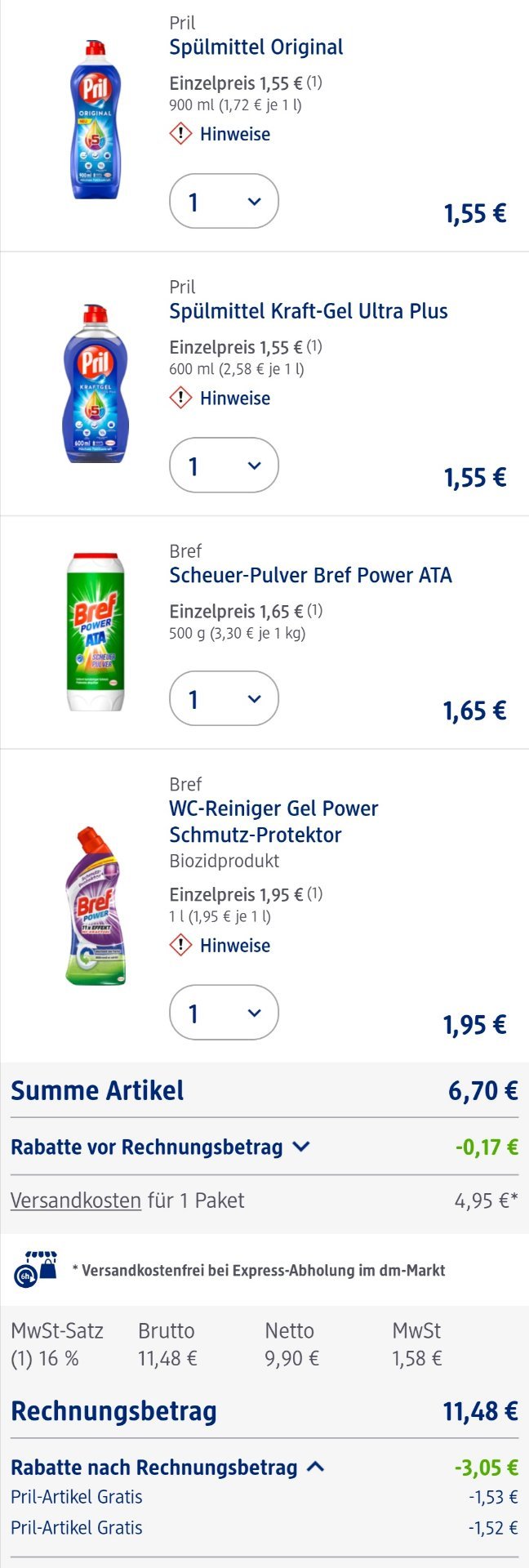529x1568 pixels.
Task: Open quantity dropdown for Scheuer-Pulver Bref Power ATA
Action: [224, 699]
